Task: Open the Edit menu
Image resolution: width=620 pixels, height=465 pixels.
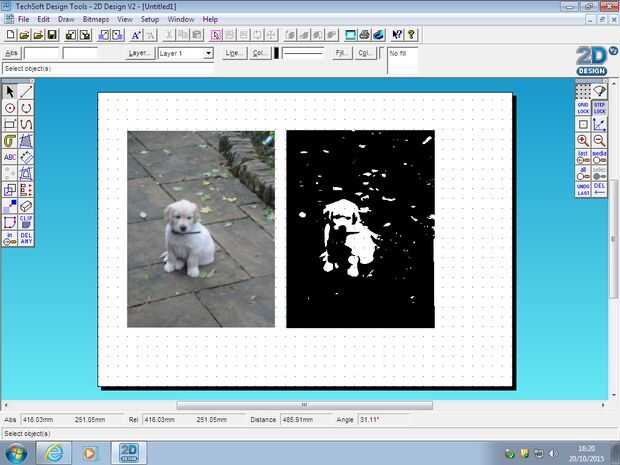Action: [43, 19]
